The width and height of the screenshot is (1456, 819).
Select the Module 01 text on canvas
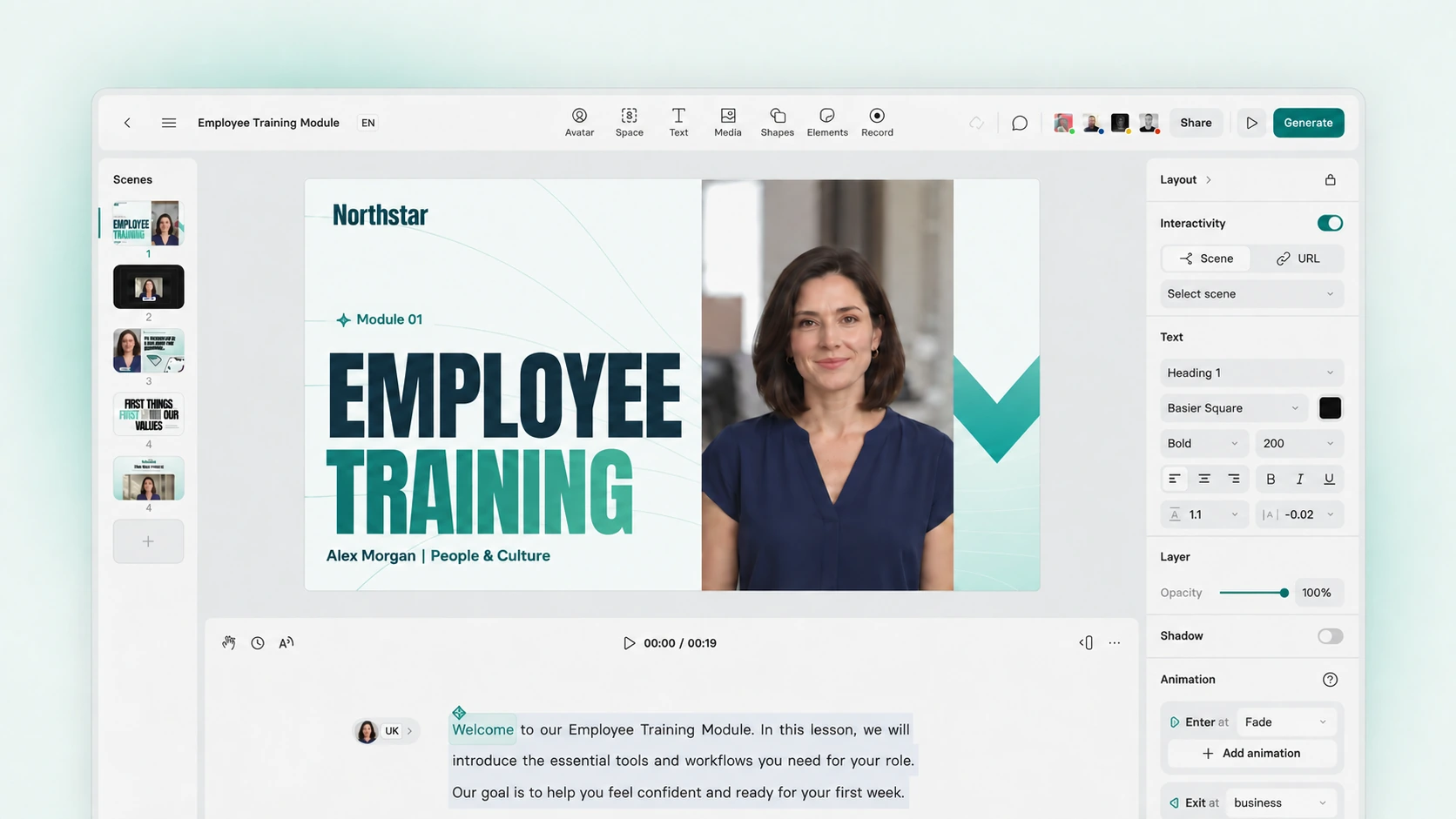(379, 319)
